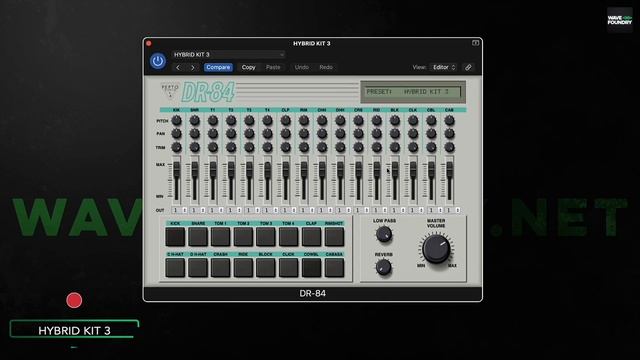Image resolution: width=640 pixels, height=360 pixels.
Task: Trigger the TOM 1 drum pad
Action: coord(220,237)
